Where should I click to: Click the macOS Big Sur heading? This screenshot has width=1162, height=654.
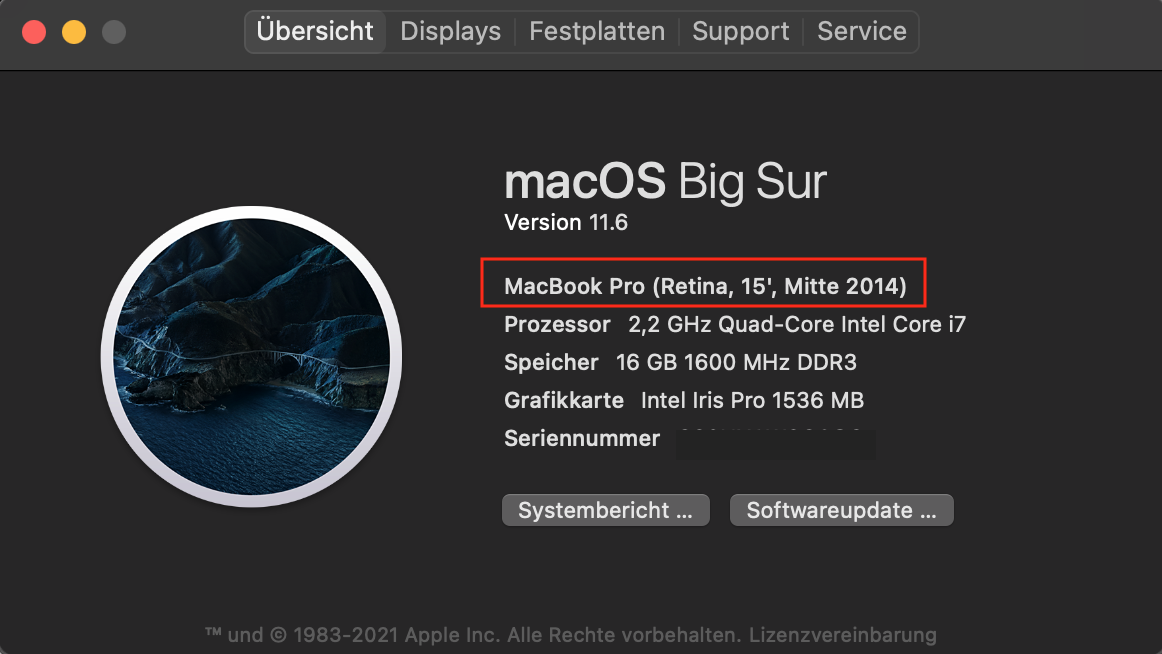coord(665,182)
